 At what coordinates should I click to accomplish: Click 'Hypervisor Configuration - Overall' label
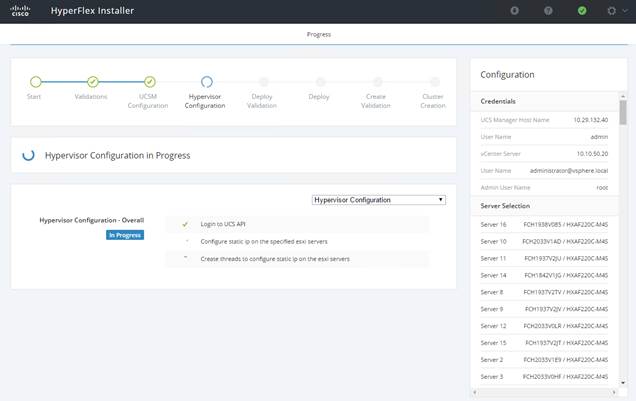[x=92, y=220]
